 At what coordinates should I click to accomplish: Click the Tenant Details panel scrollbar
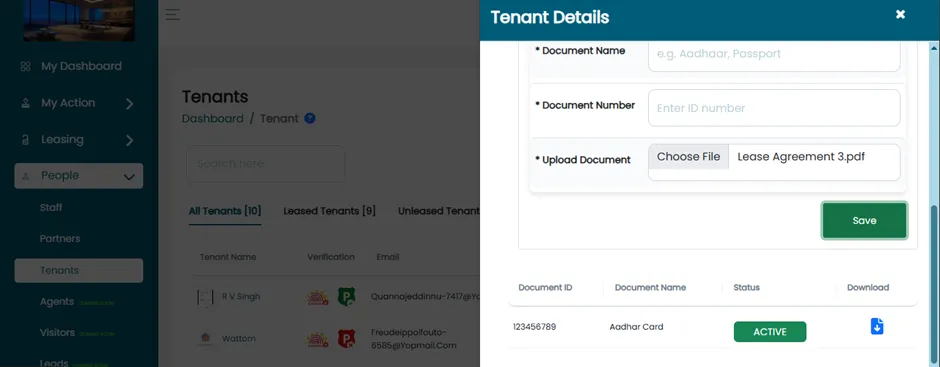pyautogui.click(x=935, y=285)
